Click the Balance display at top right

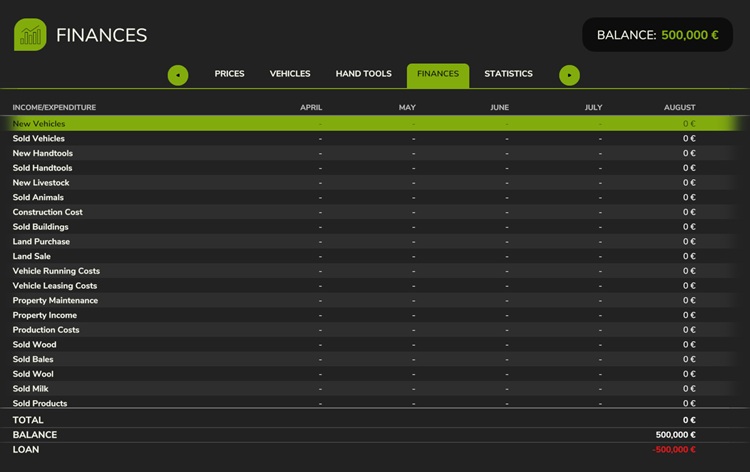657,35
